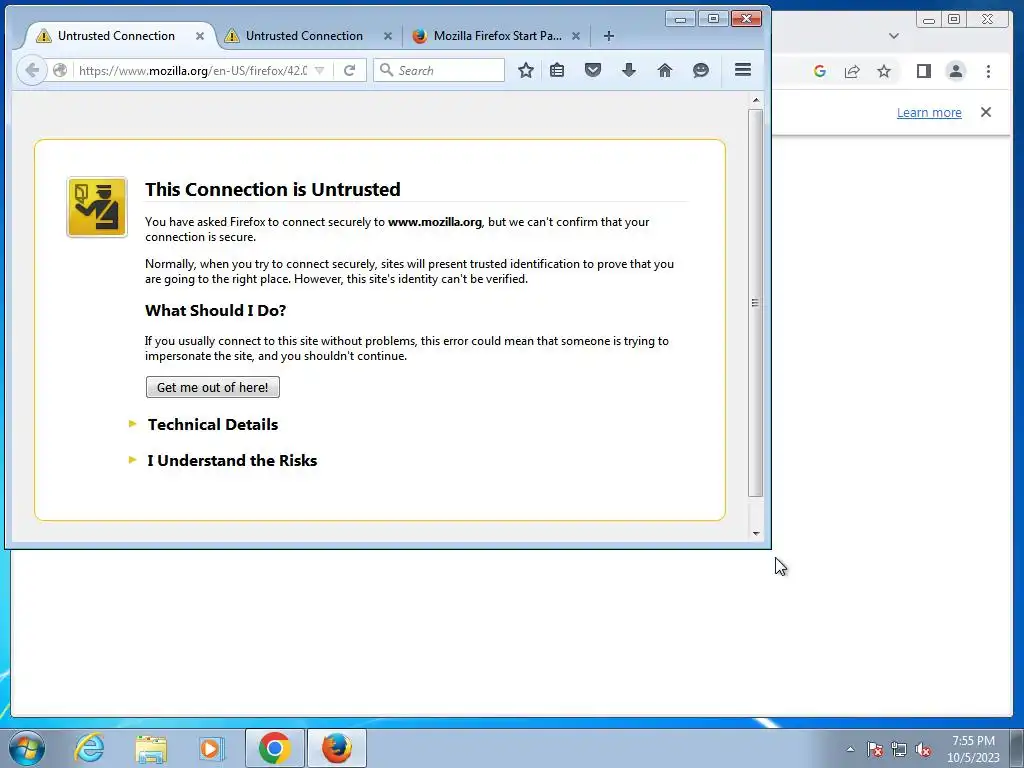Expand I Understand the Risks section
The image size is (1024, 768).
(x=232, y=460)
